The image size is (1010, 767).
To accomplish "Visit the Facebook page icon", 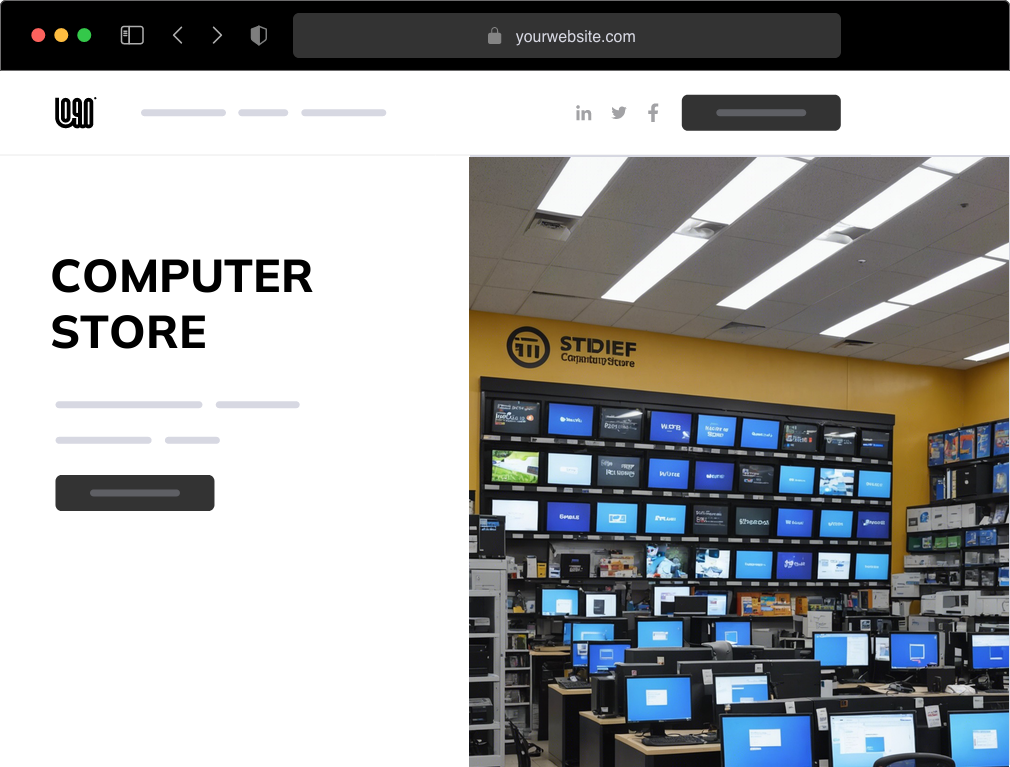I will coord(653,112).
